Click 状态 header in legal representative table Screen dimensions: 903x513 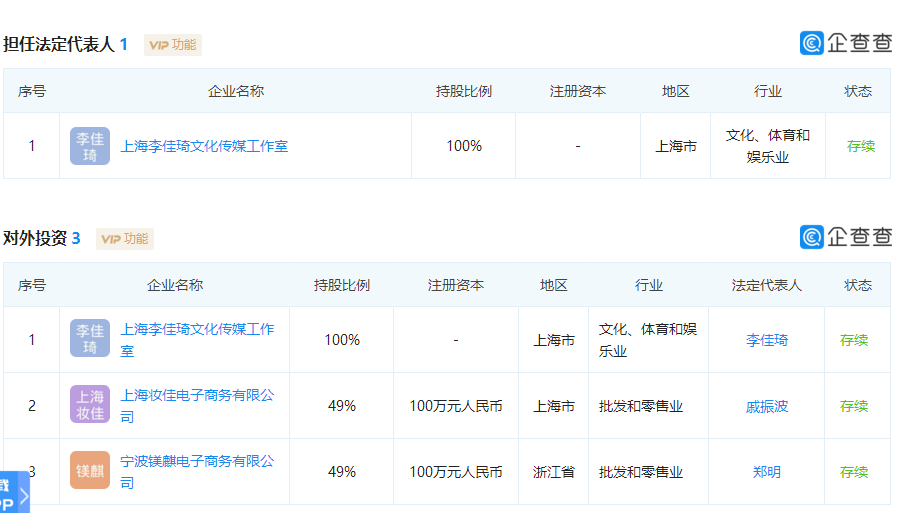pos(858,91)
